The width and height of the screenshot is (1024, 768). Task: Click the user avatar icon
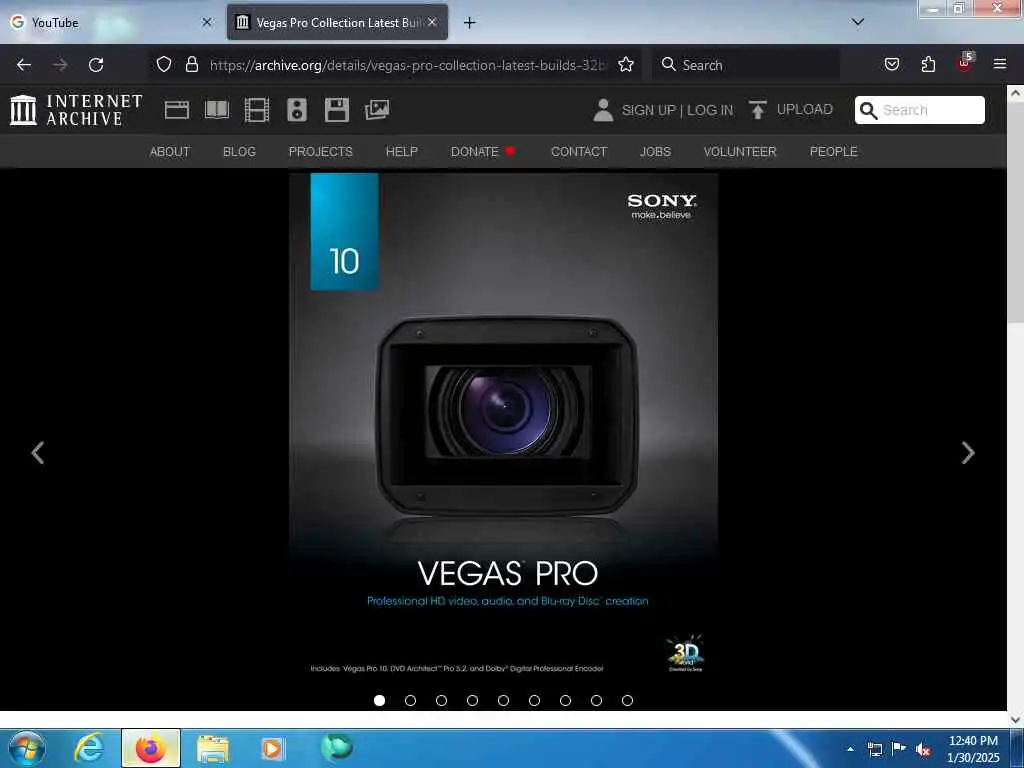tap(603, 110)
